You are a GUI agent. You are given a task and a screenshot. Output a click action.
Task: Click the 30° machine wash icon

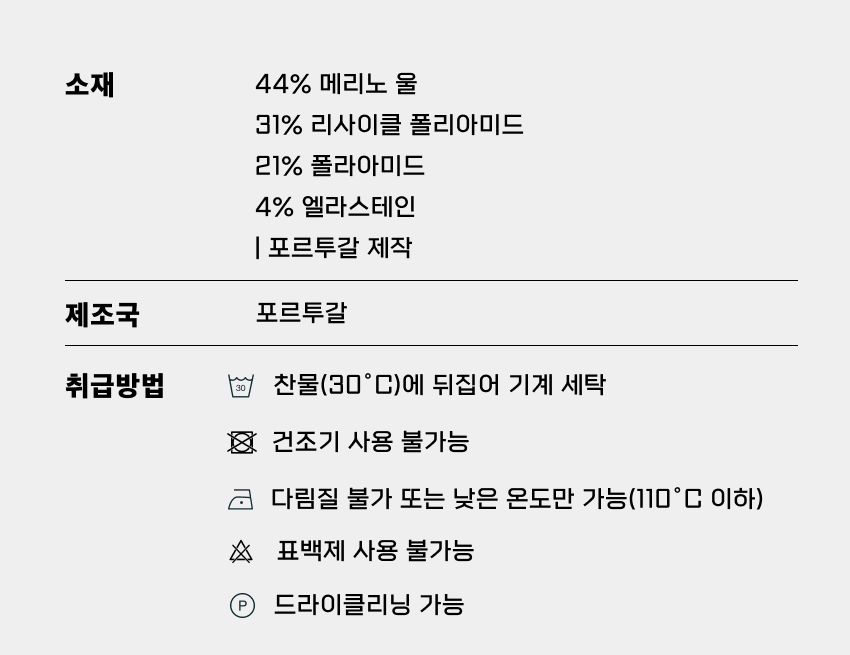(241, 386)
